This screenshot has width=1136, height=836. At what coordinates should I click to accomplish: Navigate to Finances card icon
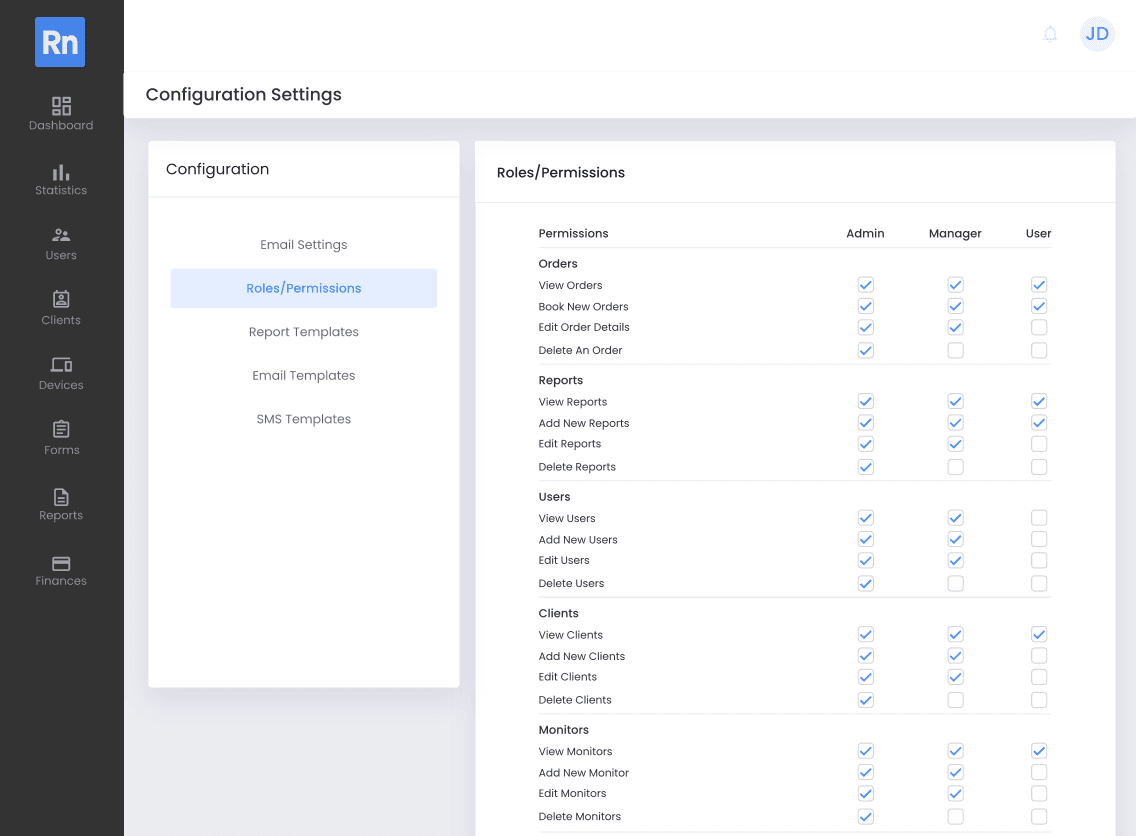pos(61,563)
